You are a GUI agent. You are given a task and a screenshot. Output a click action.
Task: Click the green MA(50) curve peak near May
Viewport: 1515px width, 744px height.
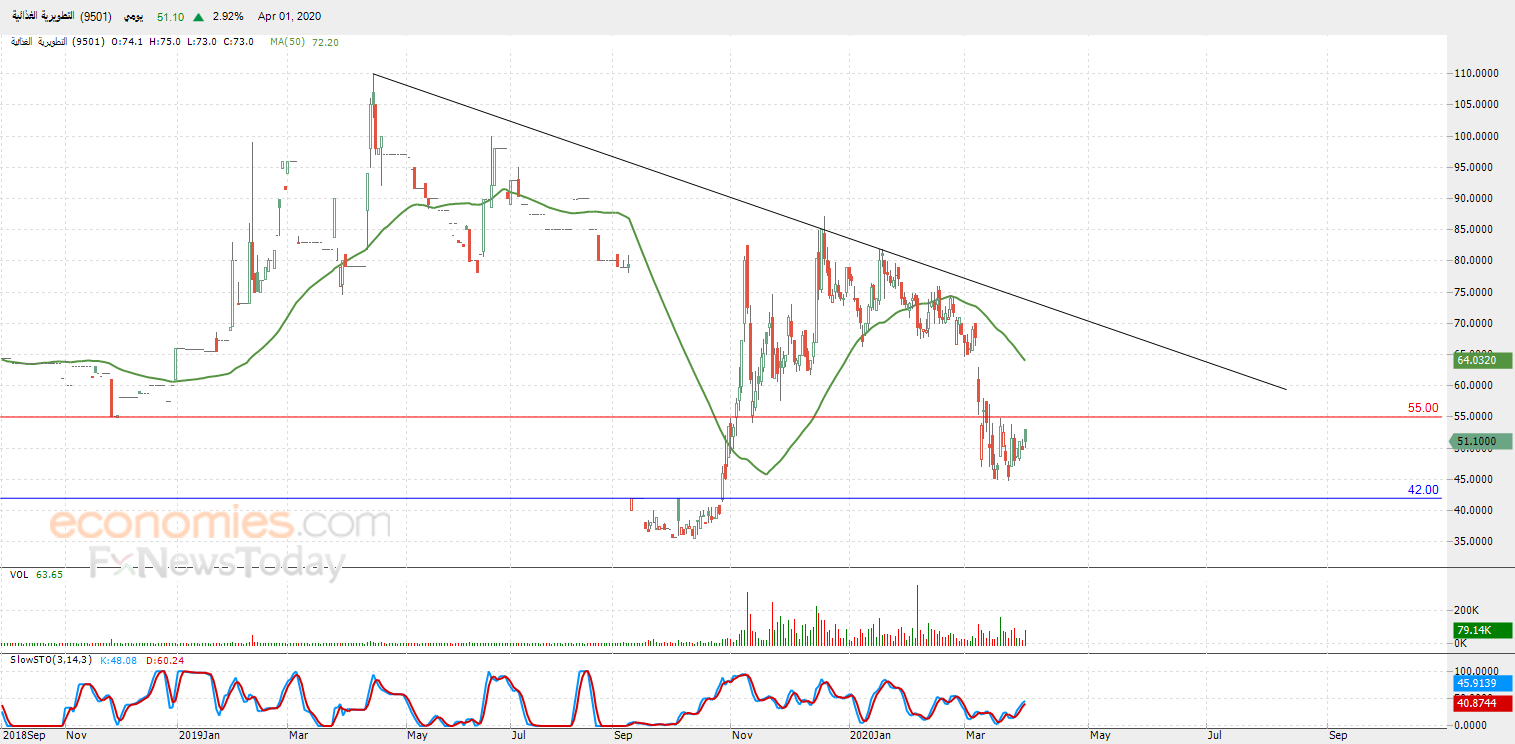(x=420, y=203)
